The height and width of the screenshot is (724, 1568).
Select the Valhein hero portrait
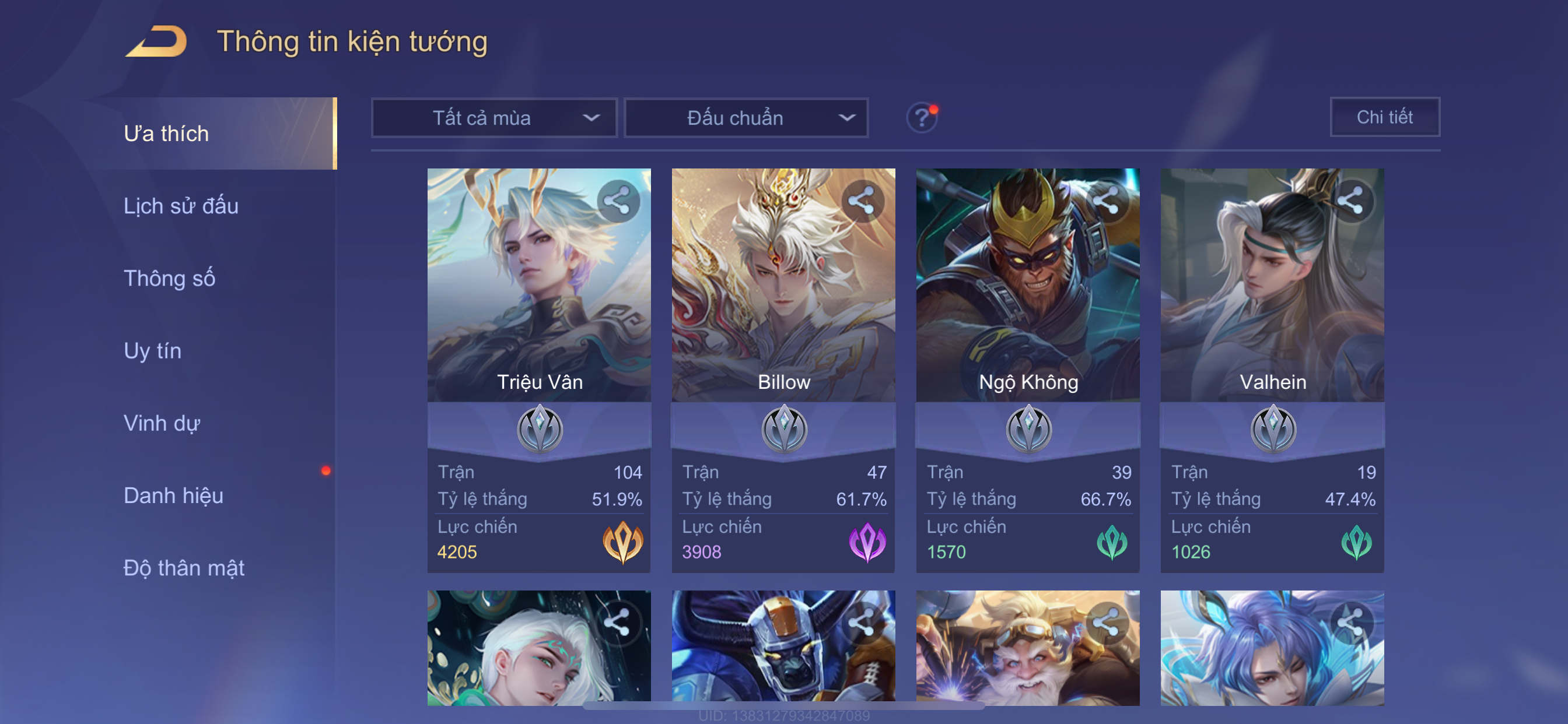pos(1272,284)
